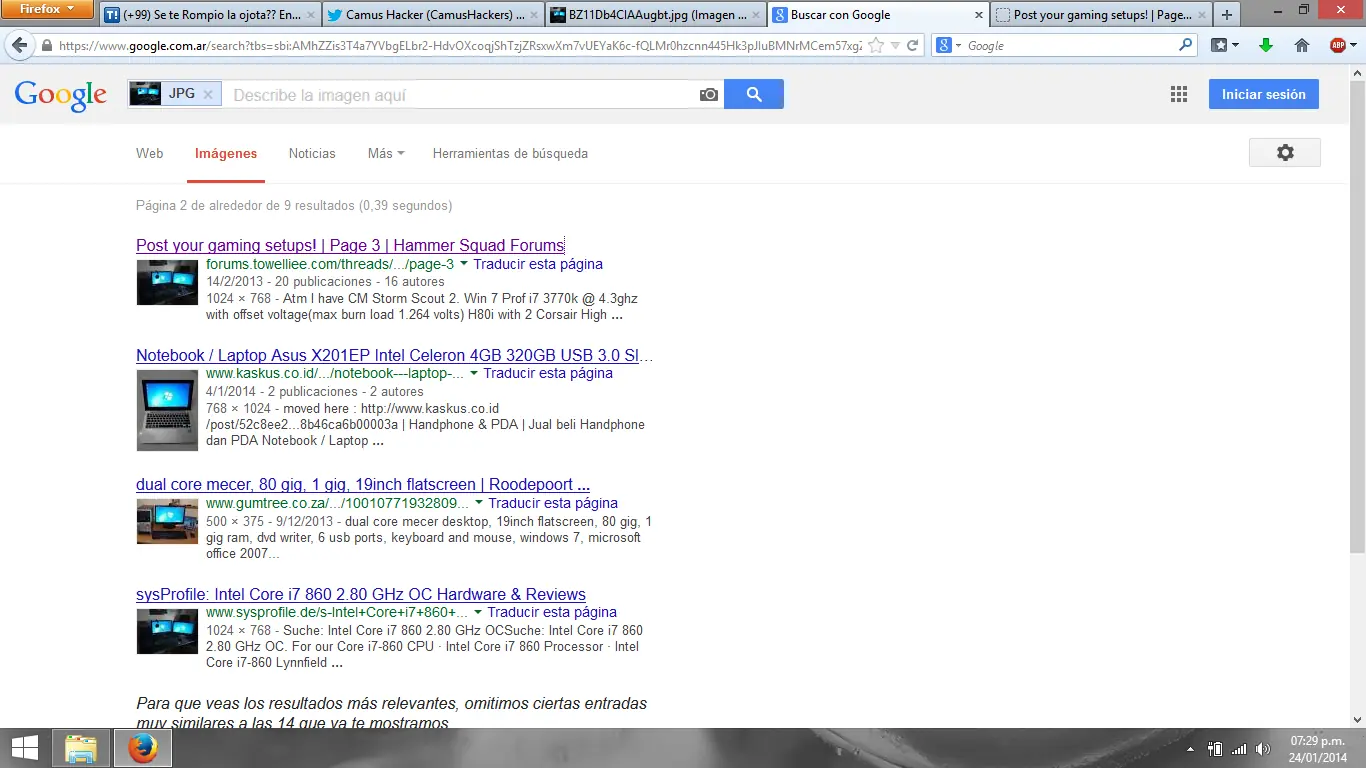Click the 'Iniciar sesión' button
1366x768 pixels.
point(1264,94)
